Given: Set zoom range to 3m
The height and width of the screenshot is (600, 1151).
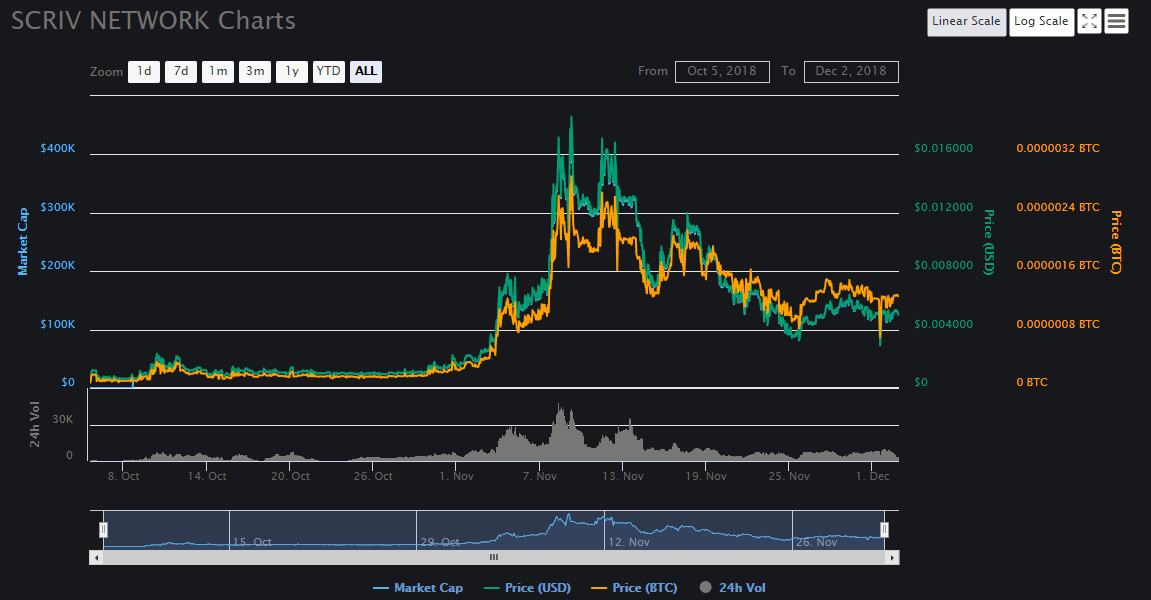Looking at the screenshot, I should 255,71.
